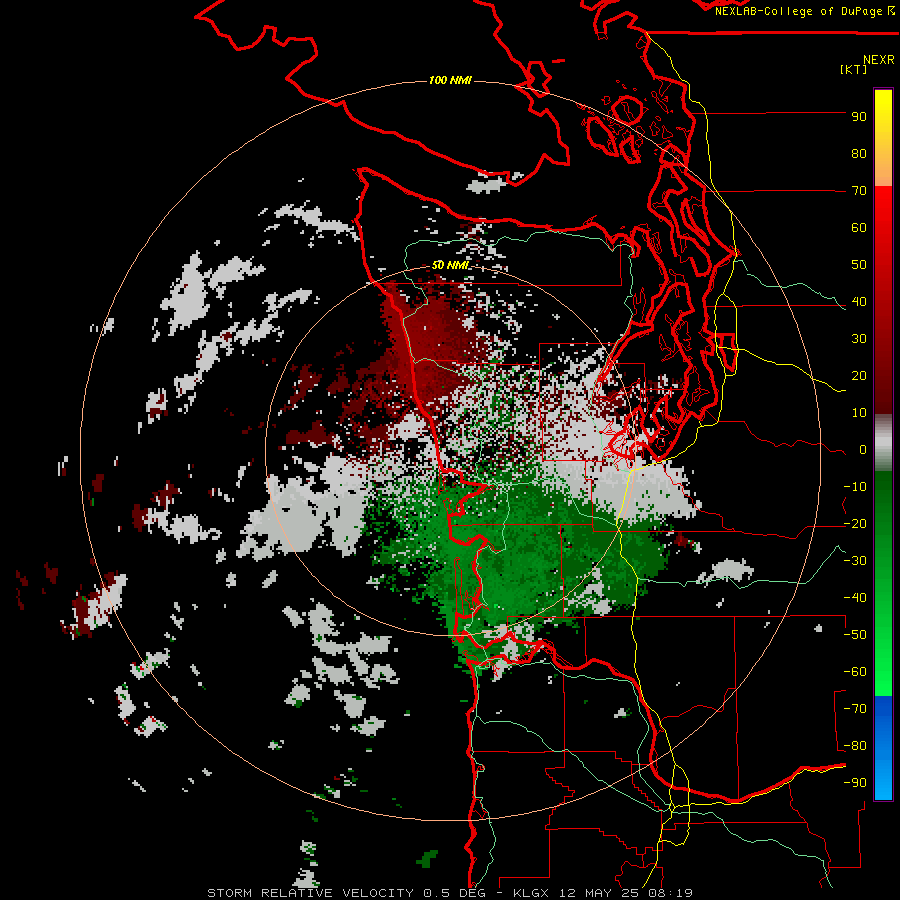900x900 pixels.
Task: Click the -20 scale value
Action: point(855,523)
